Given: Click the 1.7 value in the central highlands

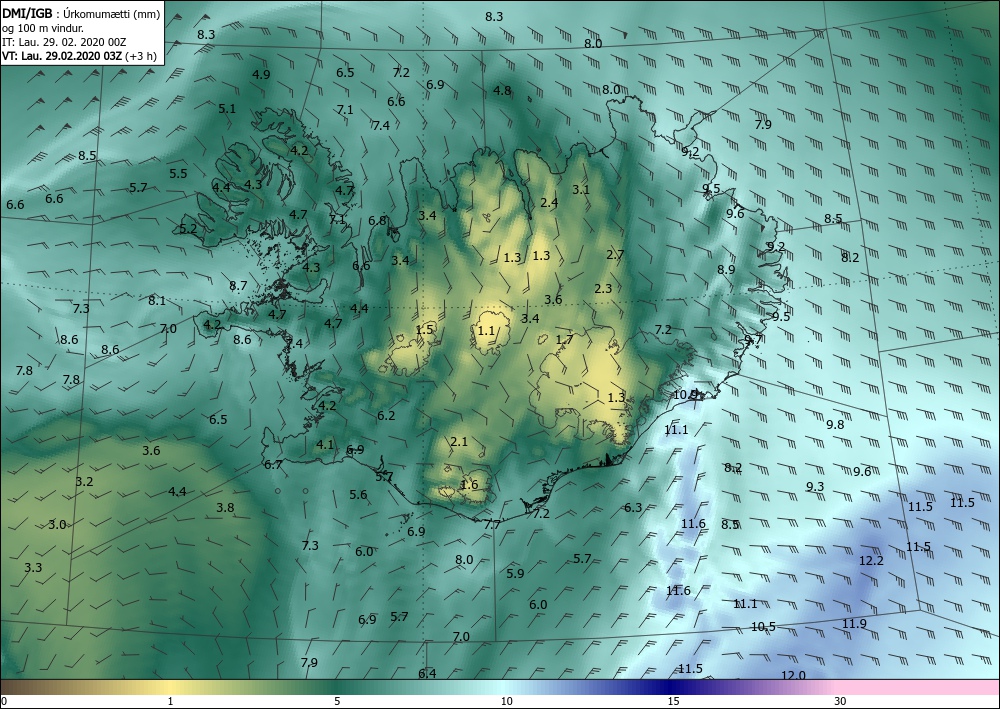Looking at the screenshot, I should [564, 340].
